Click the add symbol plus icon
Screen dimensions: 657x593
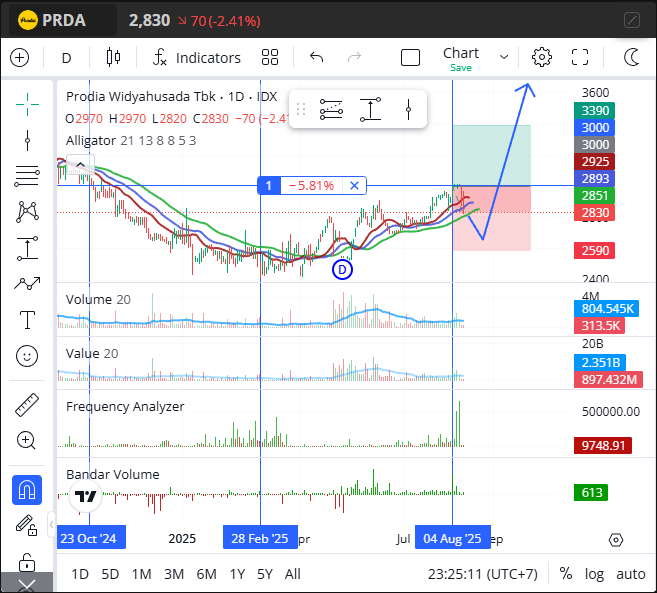(x=19, y=57)
